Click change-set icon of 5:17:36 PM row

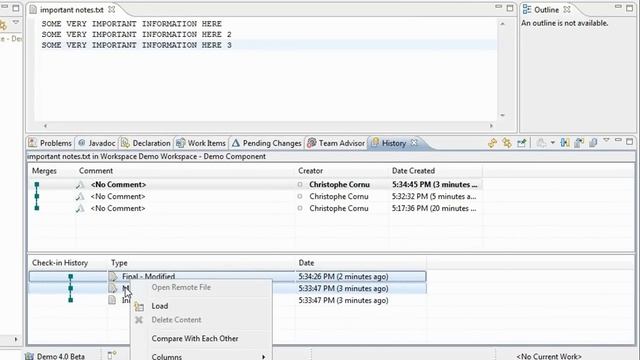pos(80,208)
